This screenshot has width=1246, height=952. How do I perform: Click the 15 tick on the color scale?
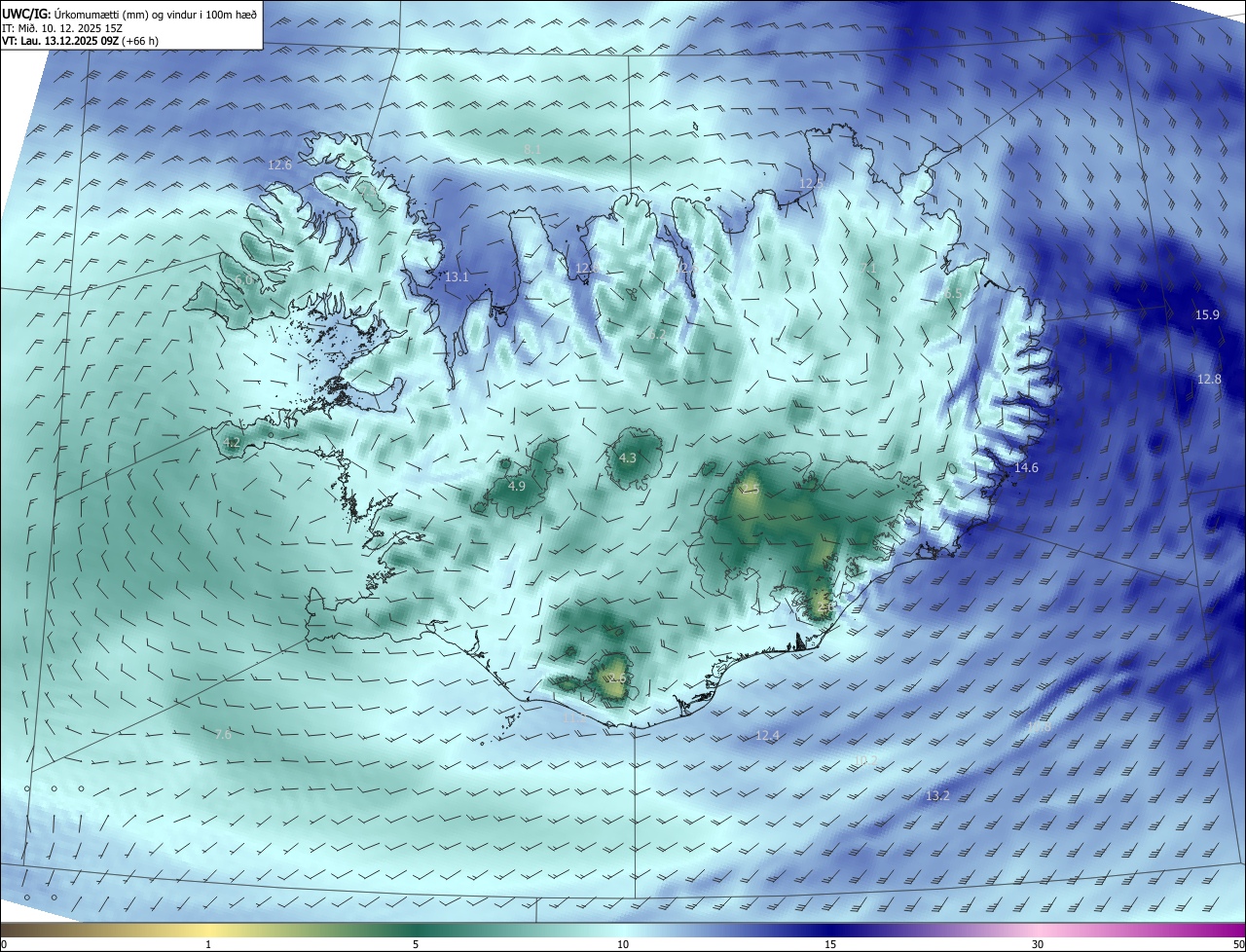tap(830, 944)
